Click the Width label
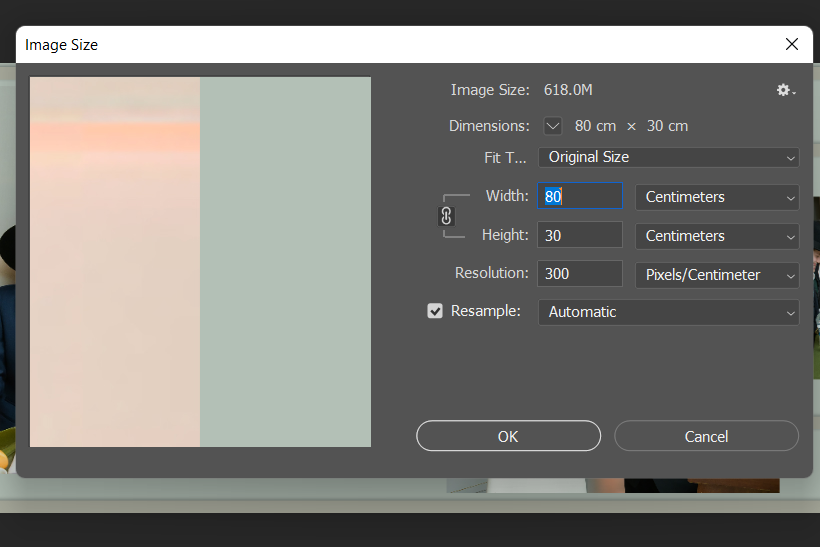The width and height of the screenshot is (820, 547). pyautogui.click(x=507, y=196)
